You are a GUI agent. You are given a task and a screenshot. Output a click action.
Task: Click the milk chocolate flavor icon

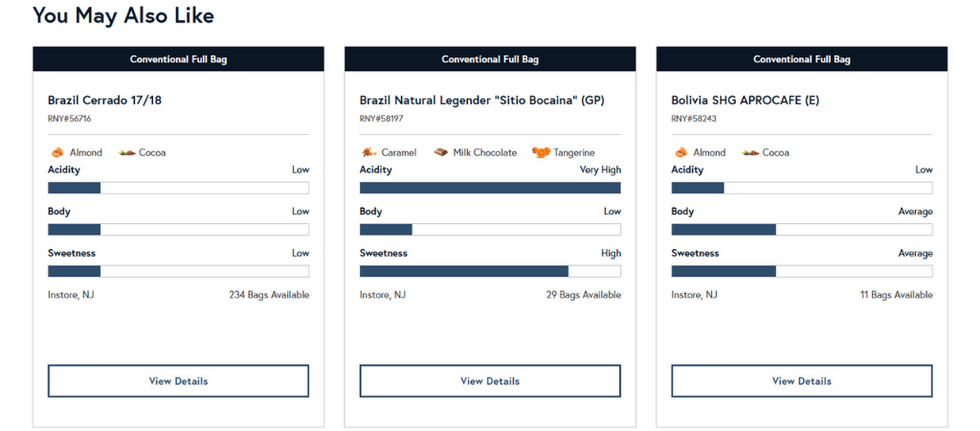(x=441, y=152)
